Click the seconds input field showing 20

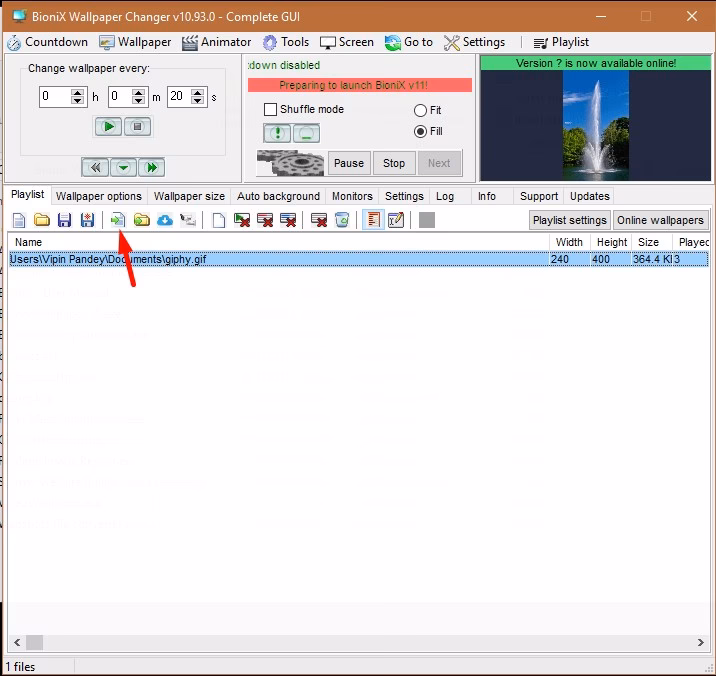pyautogui.click(x=179, y=96)
